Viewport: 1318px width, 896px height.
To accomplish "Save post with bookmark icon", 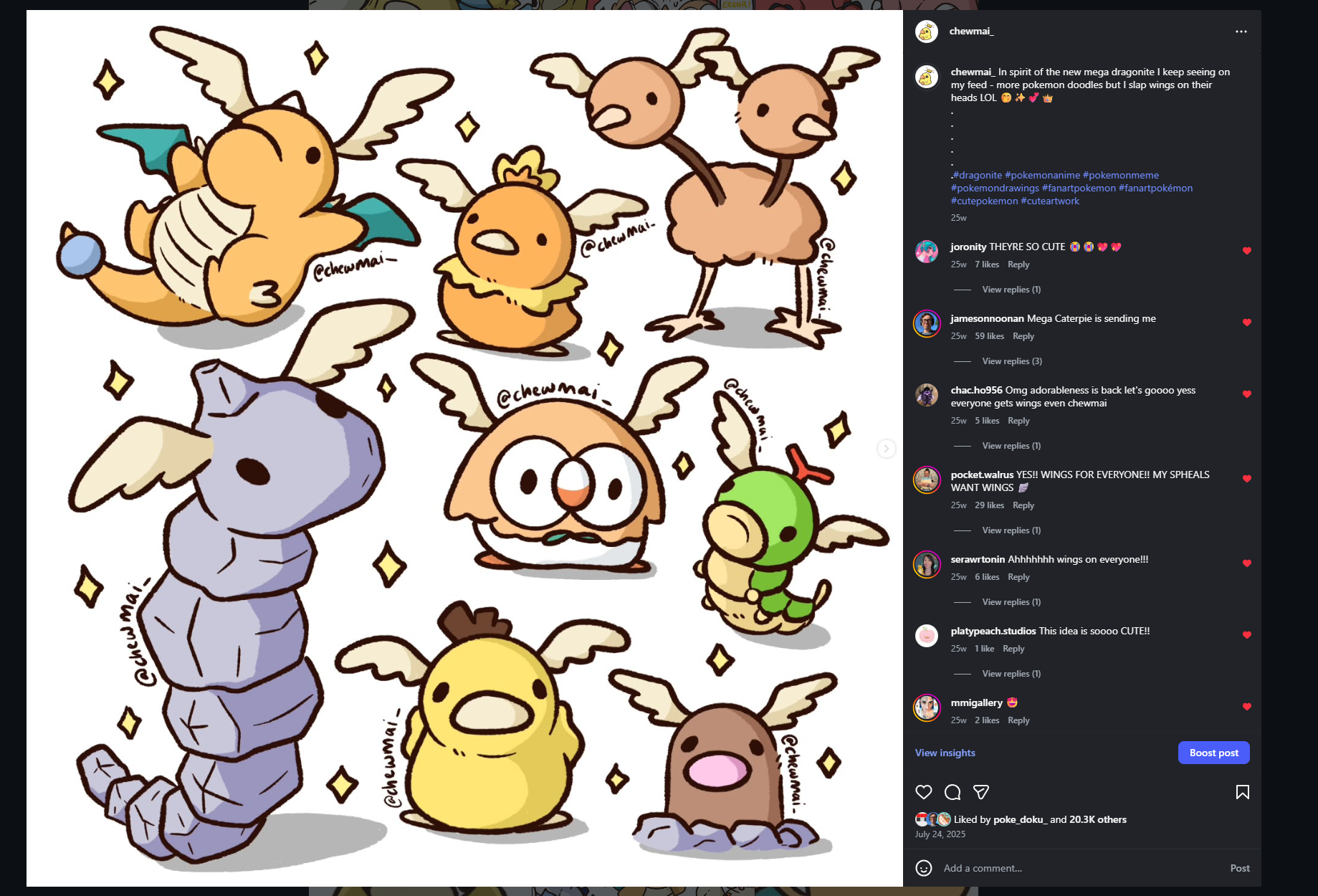I will click(x=1242, y=792).
